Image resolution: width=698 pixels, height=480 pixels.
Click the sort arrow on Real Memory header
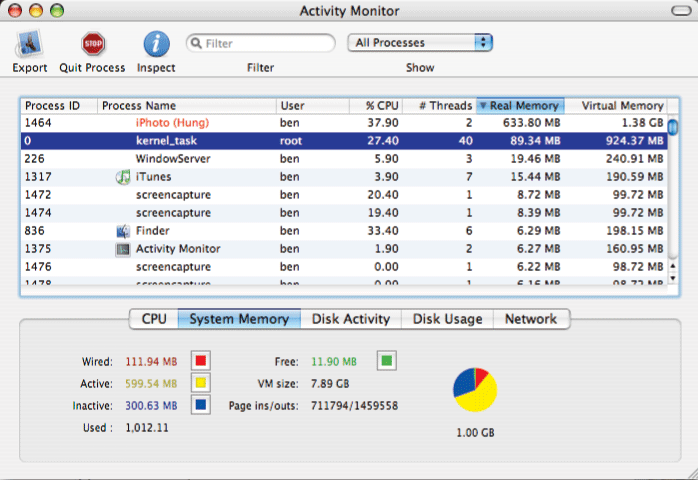tap(483, 106)
